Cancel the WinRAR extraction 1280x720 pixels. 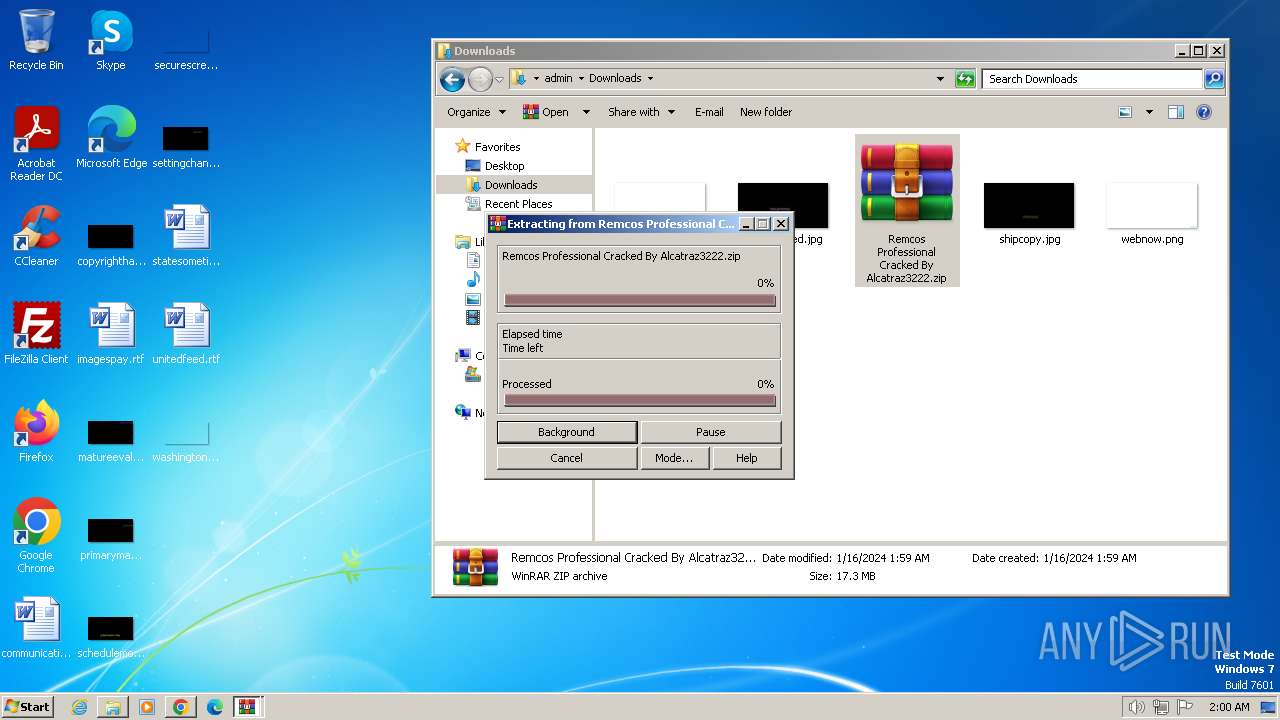[x=566, y=458]
